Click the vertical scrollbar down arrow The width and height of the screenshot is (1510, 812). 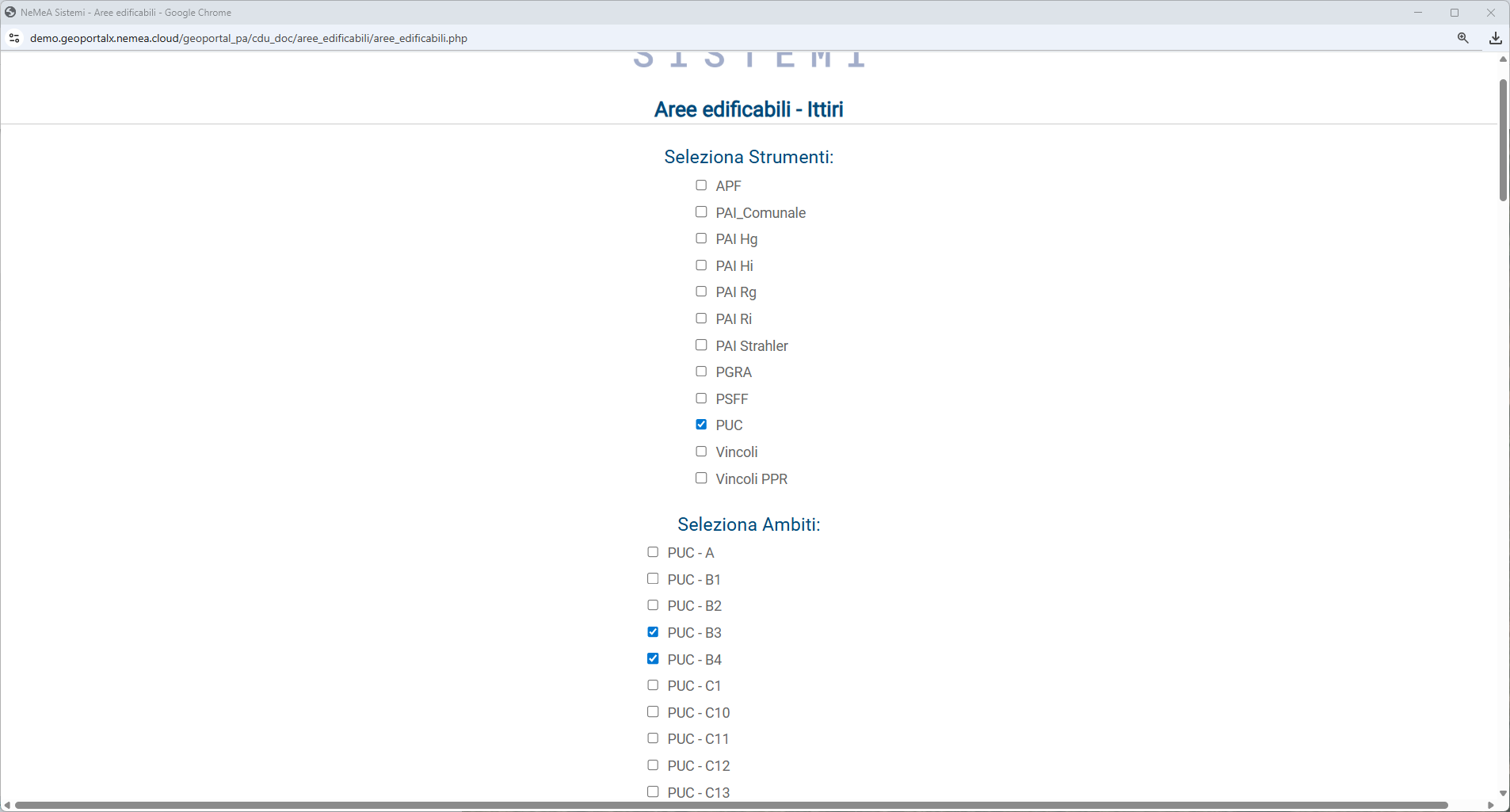pyautogui.click(x=1503, y=793)
